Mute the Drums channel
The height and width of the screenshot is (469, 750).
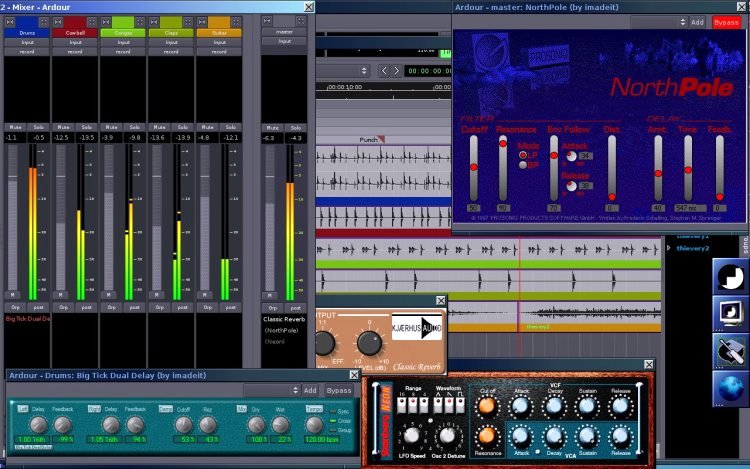(x=15, y=127)
